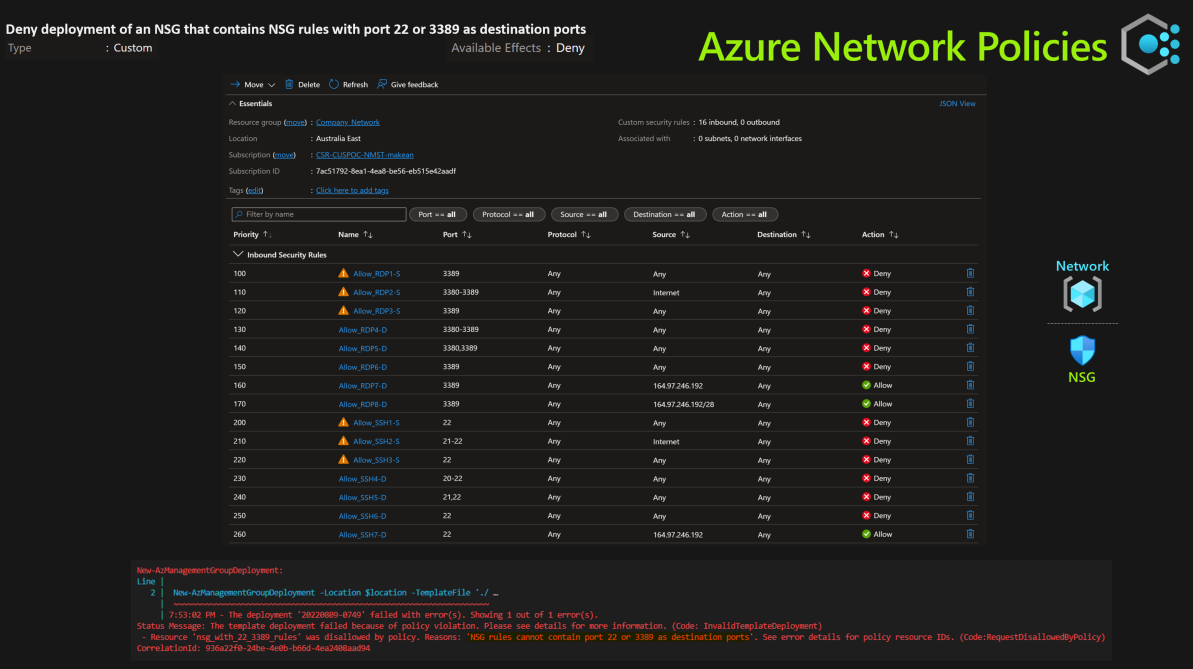The image size is (1193, 669).
Task: Click the Azure policy hexagon logo
Action: (x=1150, y=44)
